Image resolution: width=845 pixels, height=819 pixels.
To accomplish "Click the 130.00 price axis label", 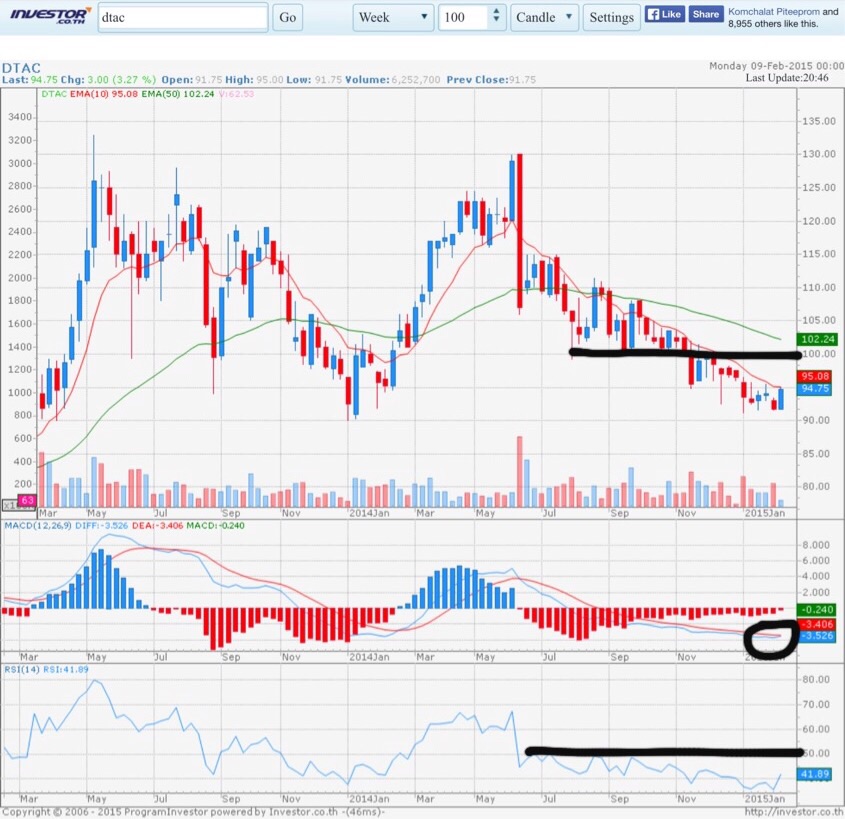I will coord(819,154).
